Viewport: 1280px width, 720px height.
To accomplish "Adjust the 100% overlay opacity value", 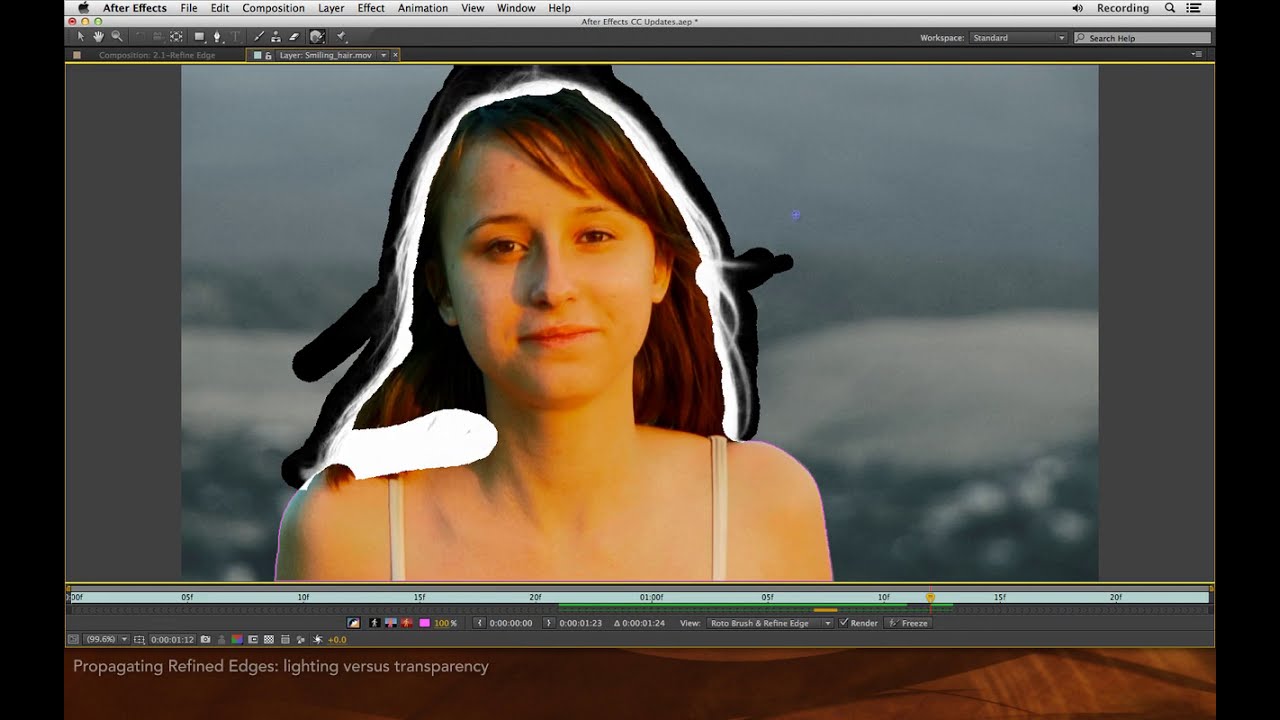I will (x=441, y=623).
